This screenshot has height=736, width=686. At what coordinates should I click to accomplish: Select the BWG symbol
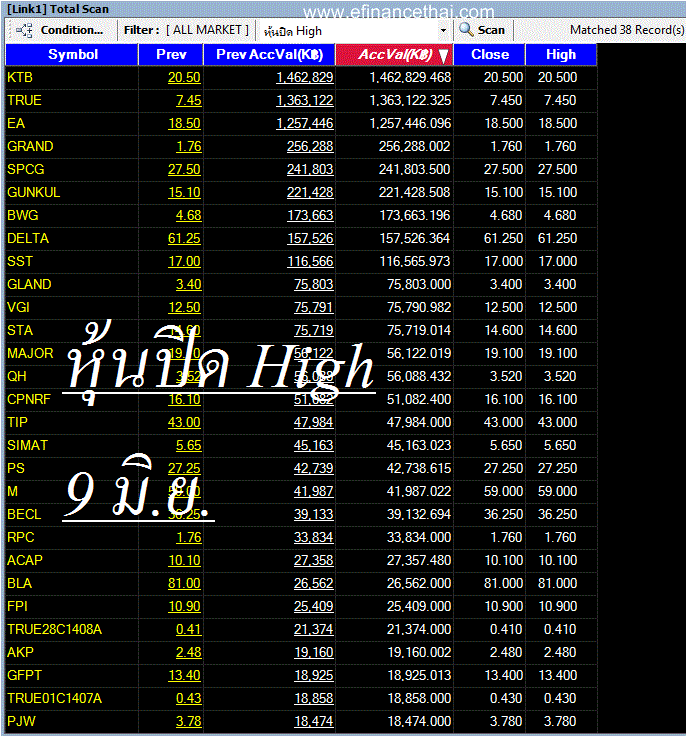click(x=23, y=215)
